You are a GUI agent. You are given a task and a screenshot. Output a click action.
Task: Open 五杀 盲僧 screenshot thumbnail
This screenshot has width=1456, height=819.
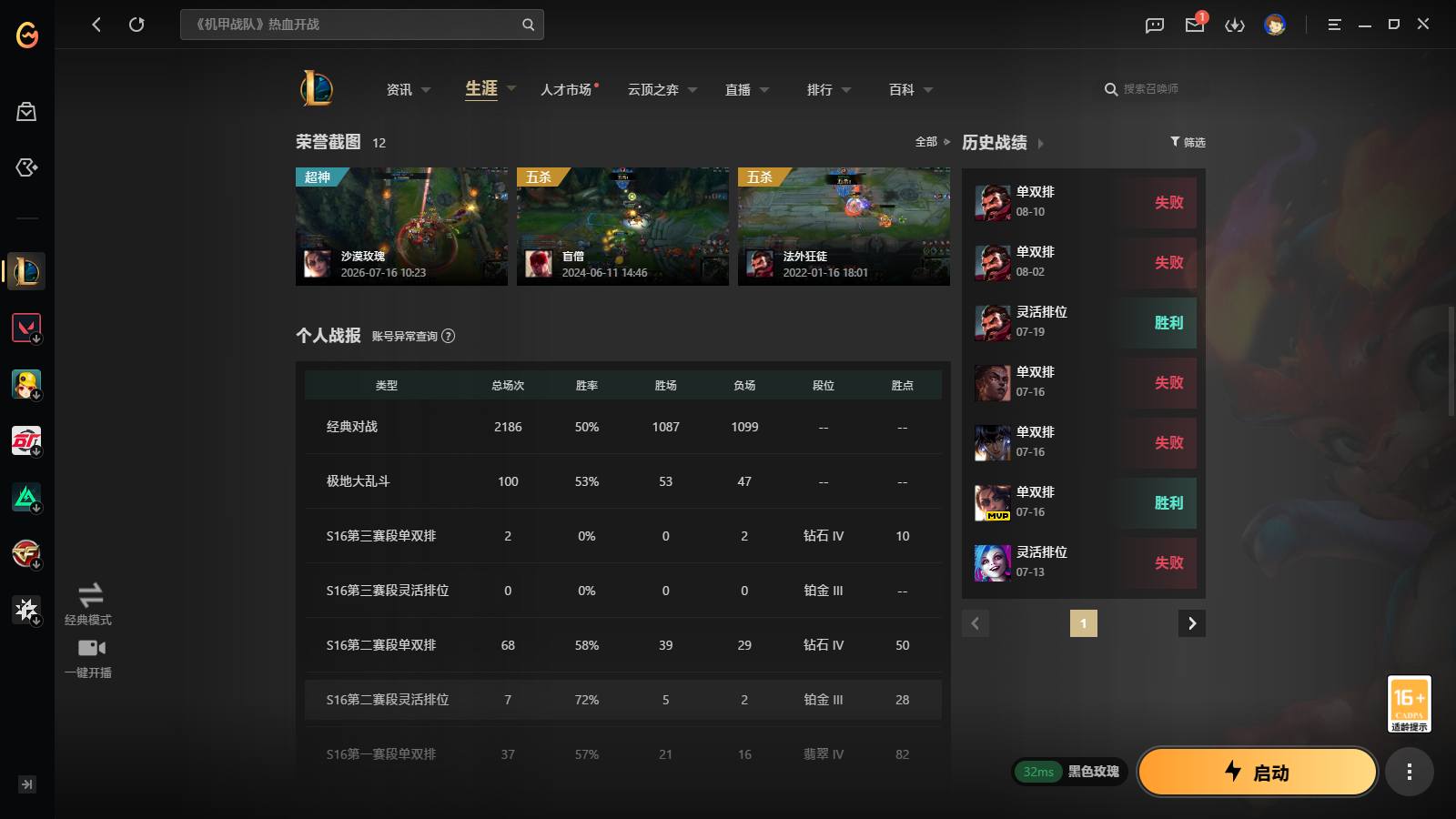pyautogui.click(x=622, y=227)
